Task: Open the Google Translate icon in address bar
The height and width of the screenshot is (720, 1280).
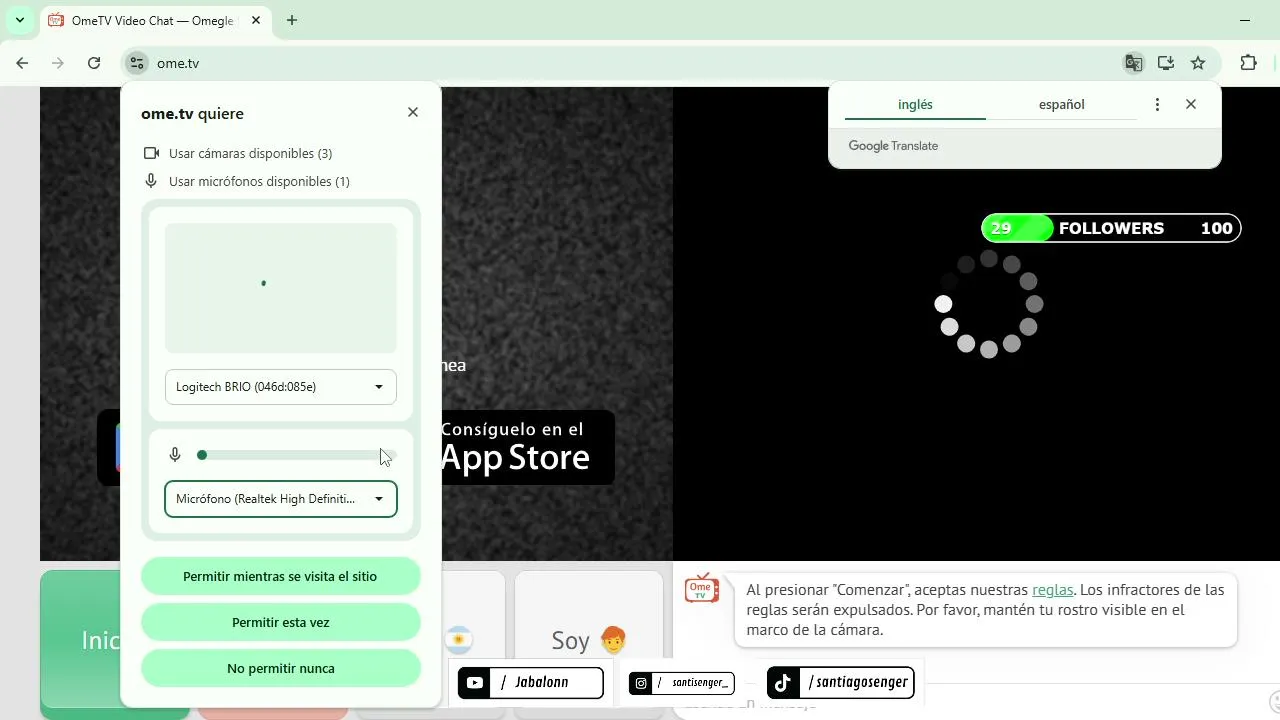Action: click(1133, 63)
